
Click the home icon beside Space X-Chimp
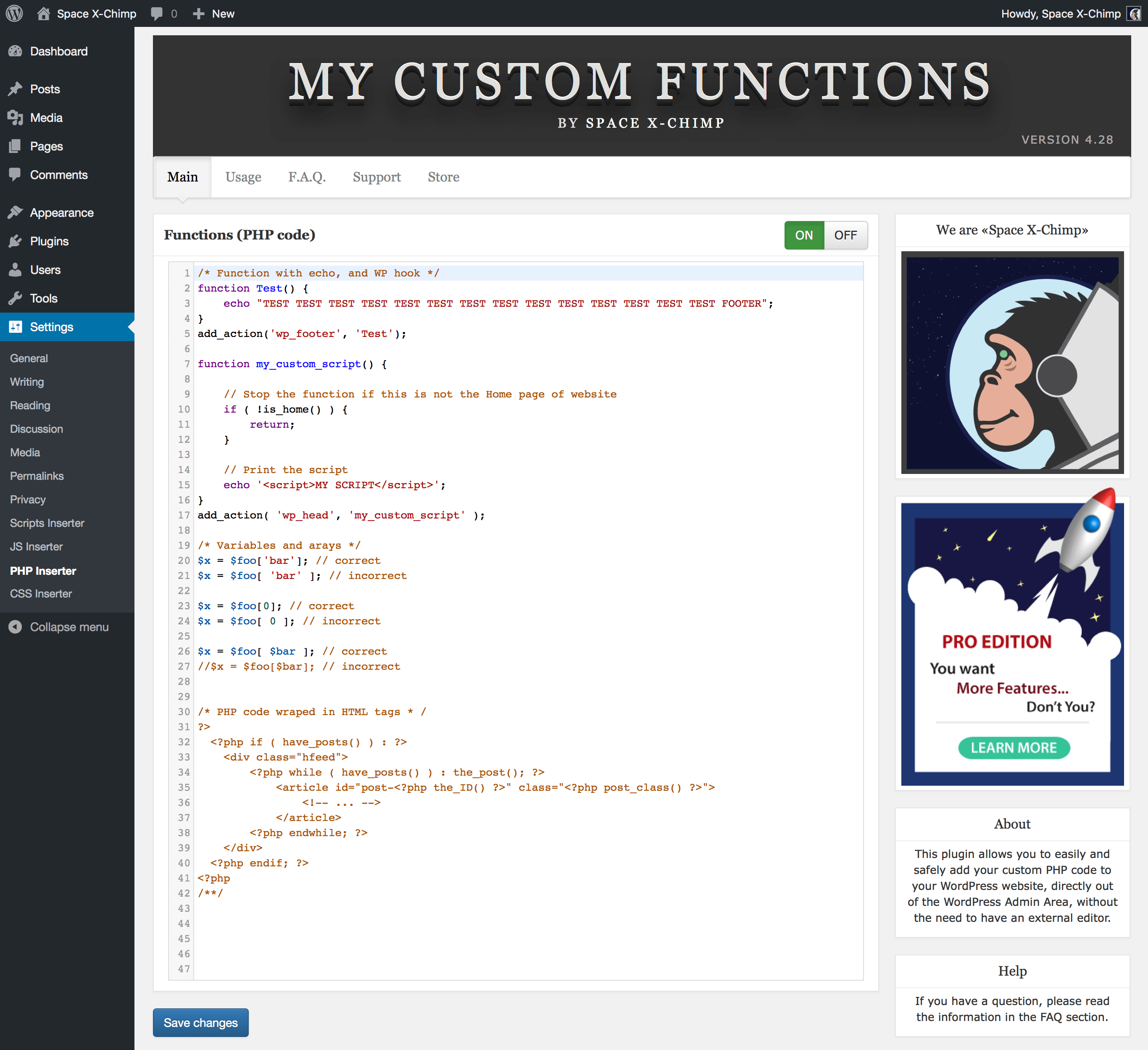[x=43, y=13]
